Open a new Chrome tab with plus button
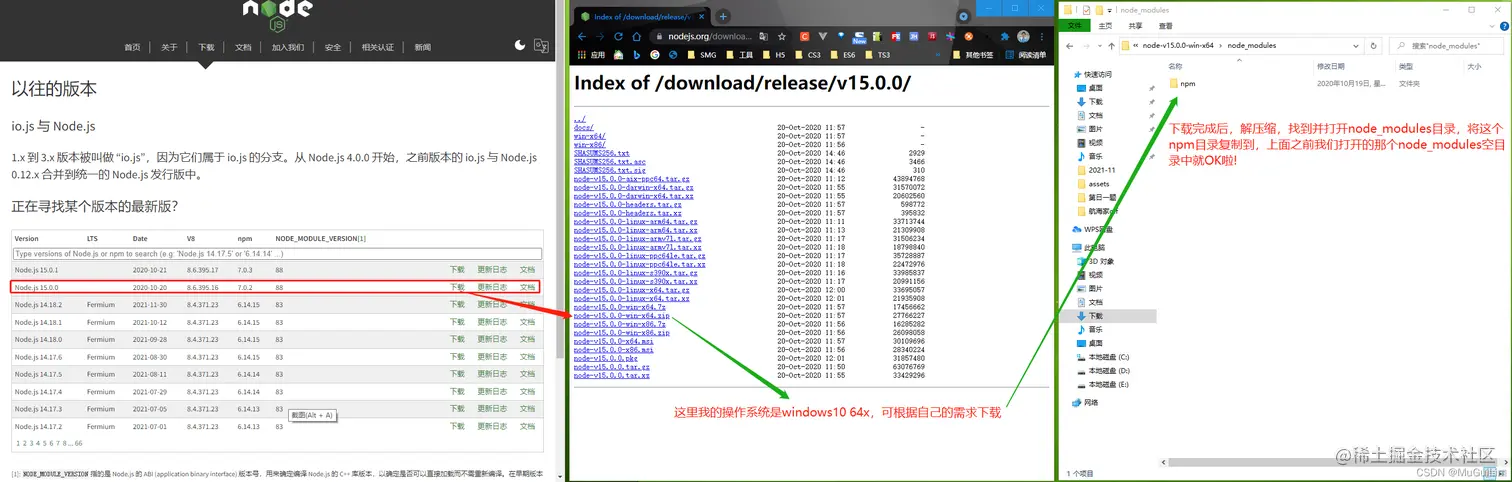The image size is (1512, 482). click(723, 17)
